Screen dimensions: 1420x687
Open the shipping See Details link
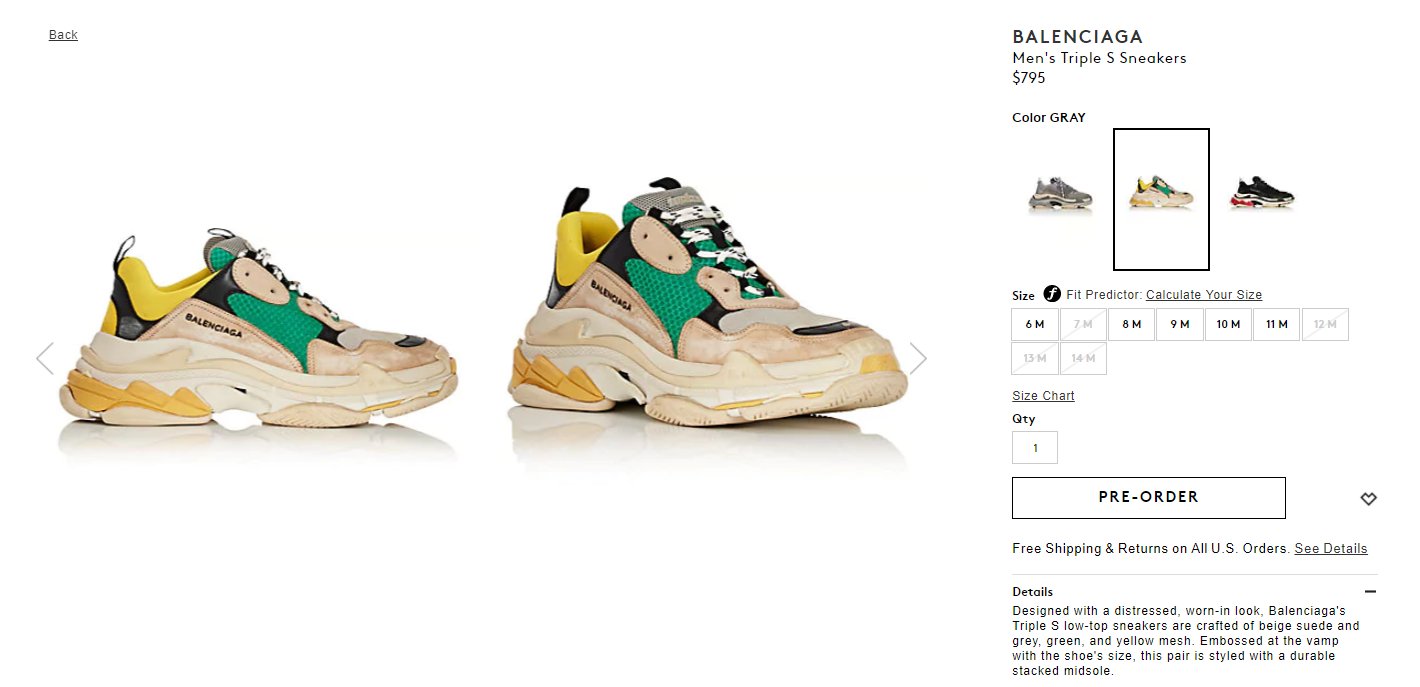coord(1330,549)
